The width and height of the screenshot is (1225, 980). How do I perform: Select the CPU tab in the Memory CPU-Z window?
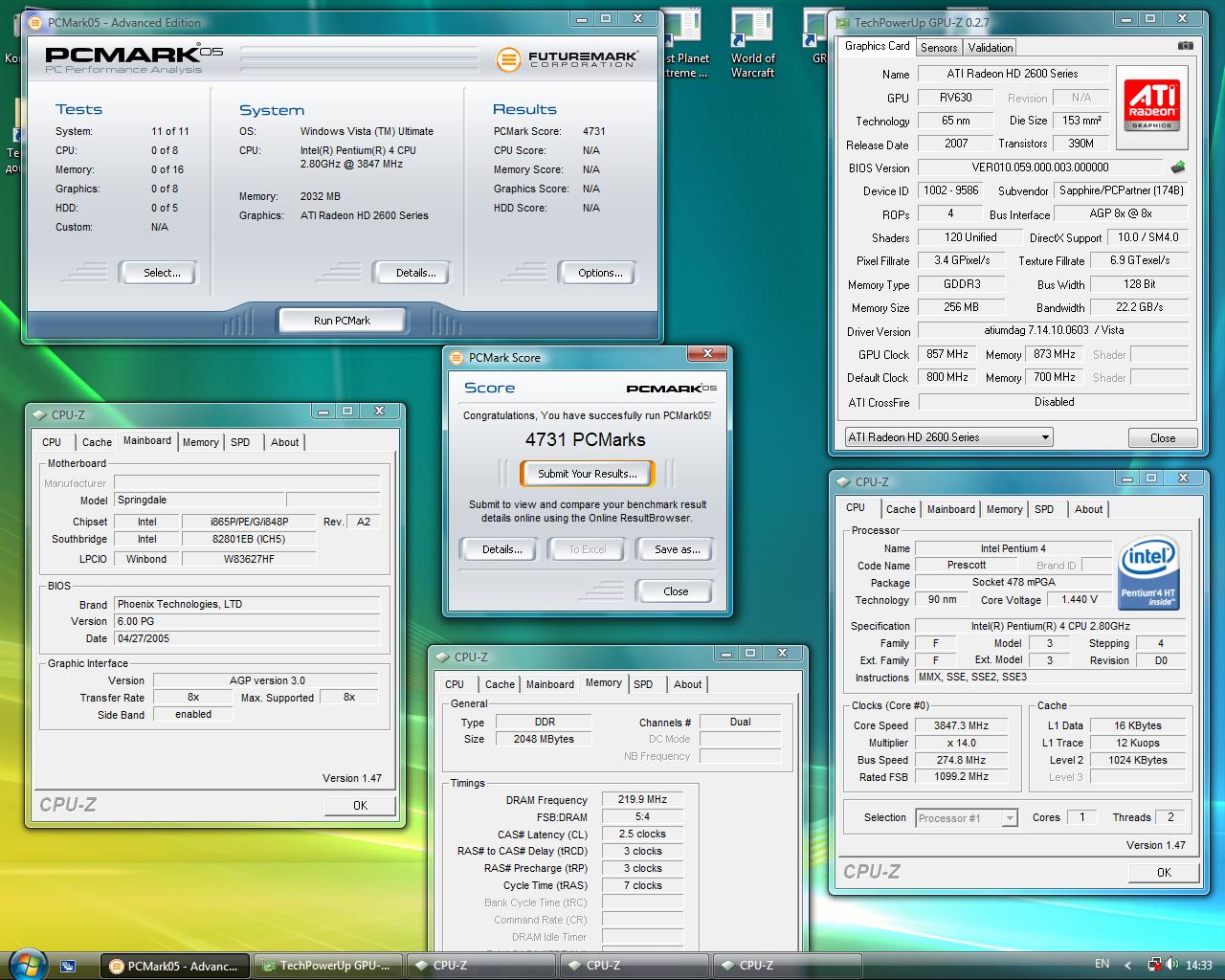pos(455,684)
